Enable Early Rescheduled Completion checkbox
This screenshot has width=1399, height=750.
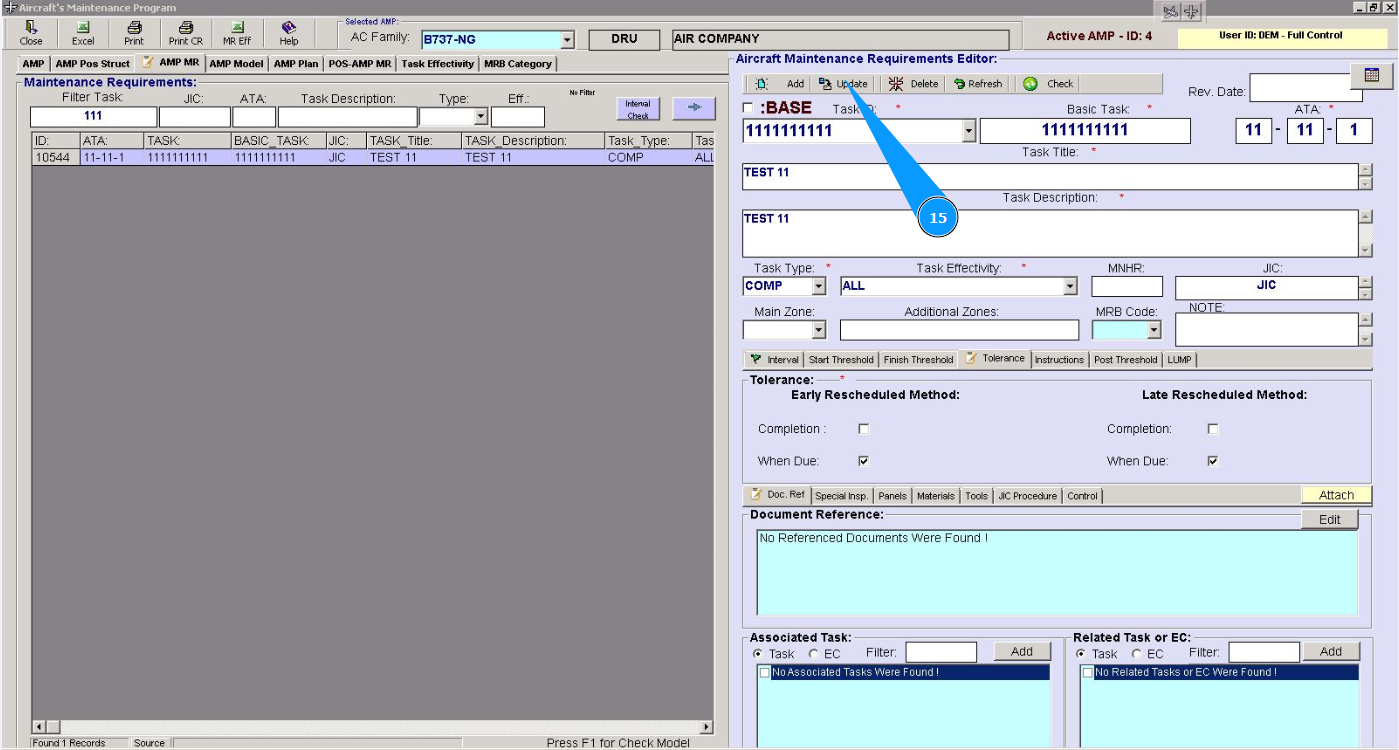coord(864,429)
